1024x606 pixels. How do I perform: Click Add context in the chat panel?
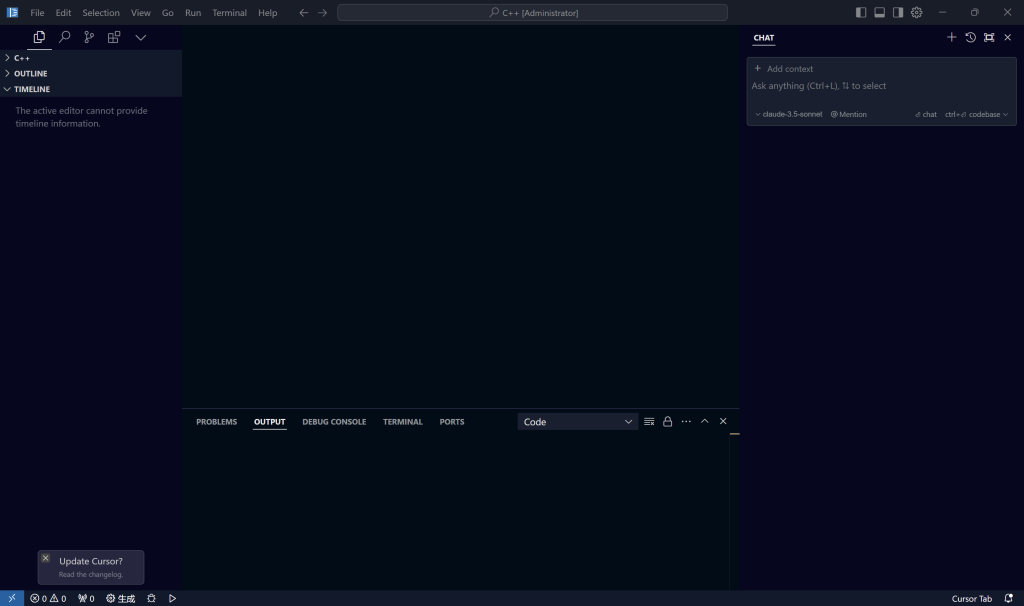click(x=783, y=67)
